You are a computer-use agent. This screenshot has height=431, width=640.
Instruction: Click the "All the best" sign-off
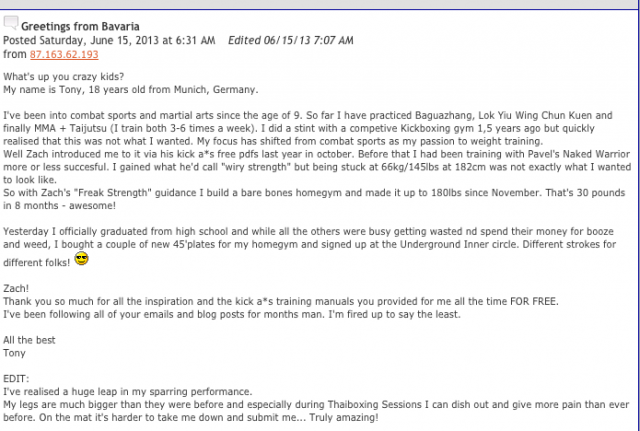(x=29, y=340)
